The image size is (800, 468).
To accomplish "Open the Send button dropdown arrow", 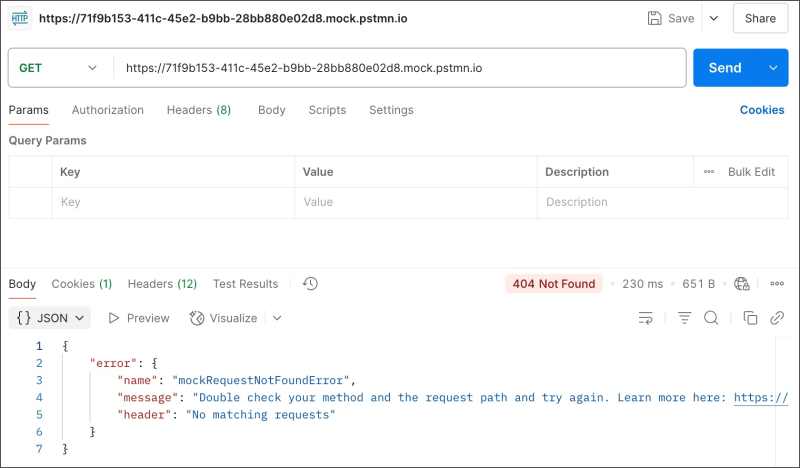I will (772, 68).
